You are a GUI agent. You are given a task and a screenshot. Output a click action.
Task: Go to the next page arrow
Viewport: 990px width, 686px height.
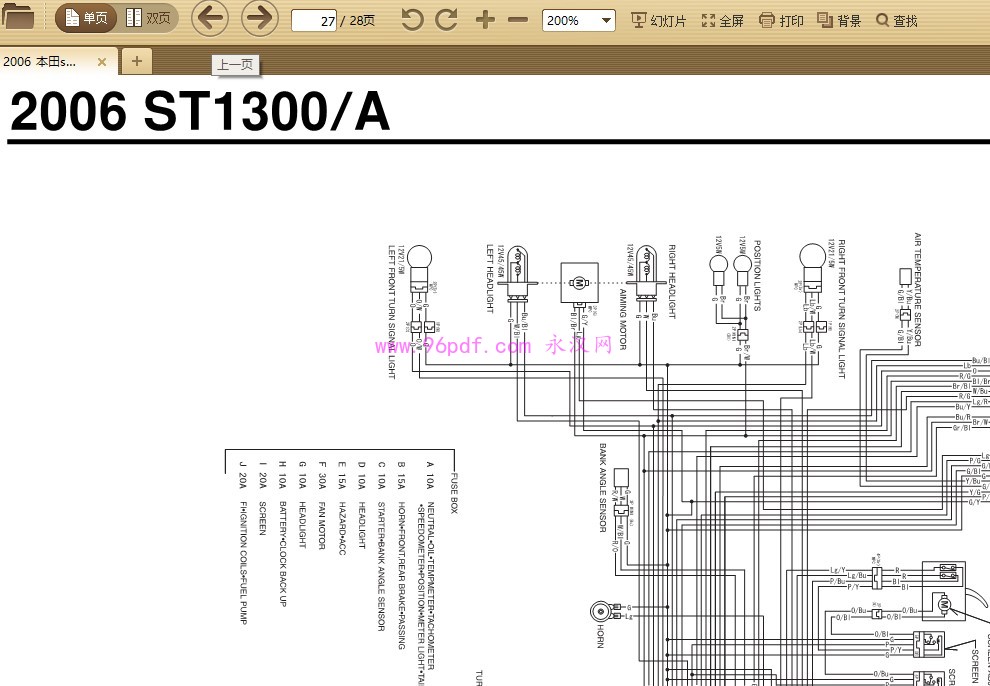coord(259,18)
